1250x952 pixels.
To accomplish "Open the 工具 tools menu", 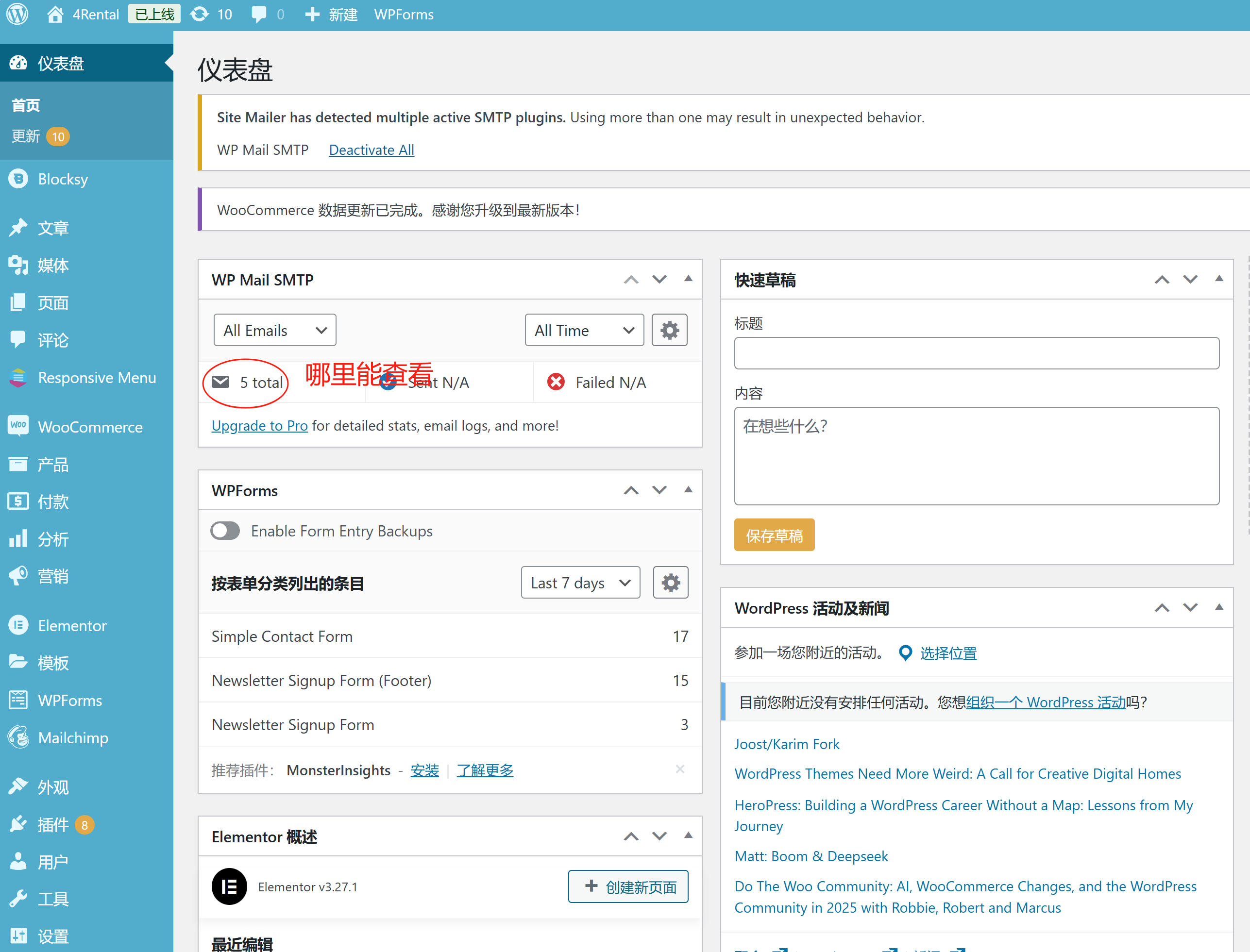I will click(x=87, y=899).
